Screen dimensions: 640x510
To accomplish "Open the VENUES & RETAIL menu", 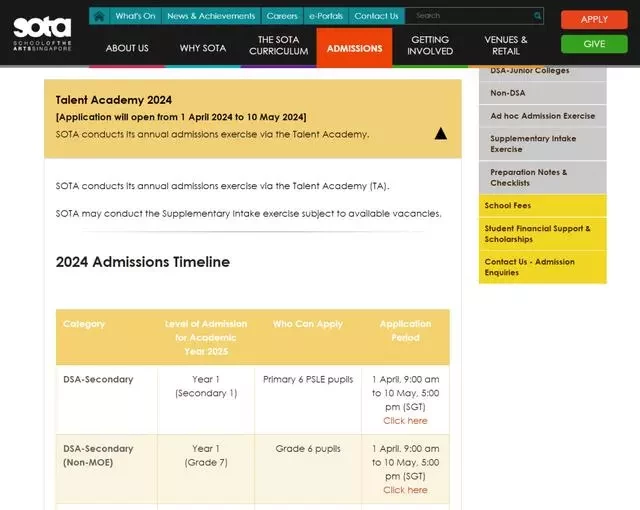I will pos(506,46).
